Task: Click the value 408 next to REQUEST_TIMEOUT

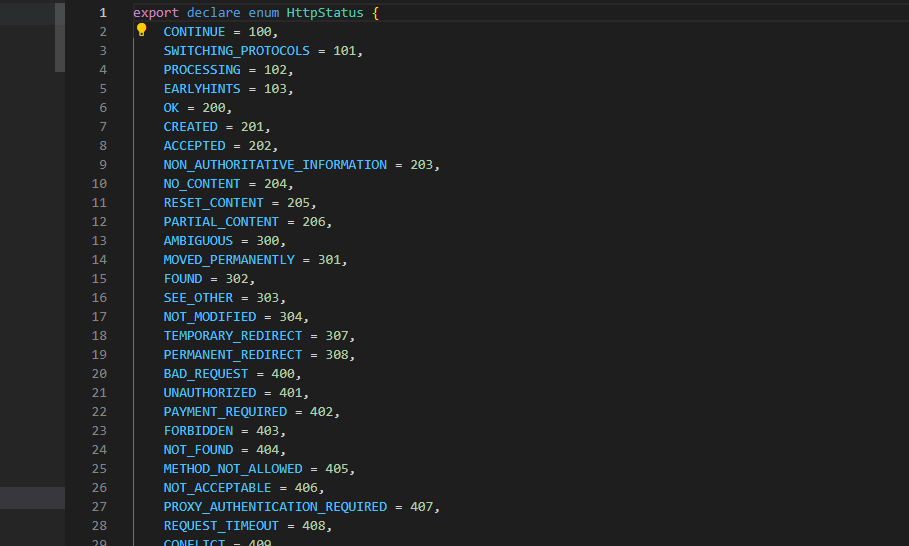Action: pyautogui.click(x=314, y=526)
